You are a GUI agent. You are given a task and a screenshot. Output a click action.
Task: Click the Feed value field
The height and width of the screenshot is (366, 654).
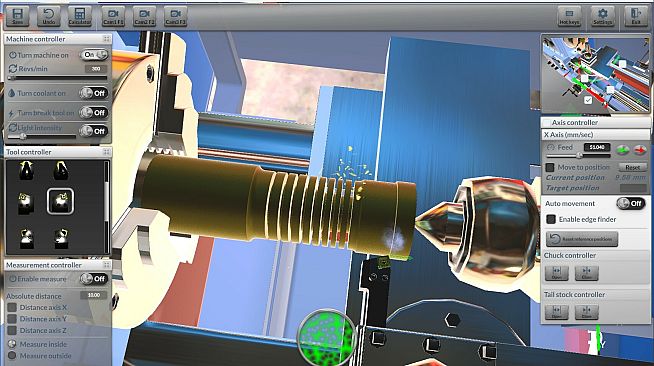point(597,147)
